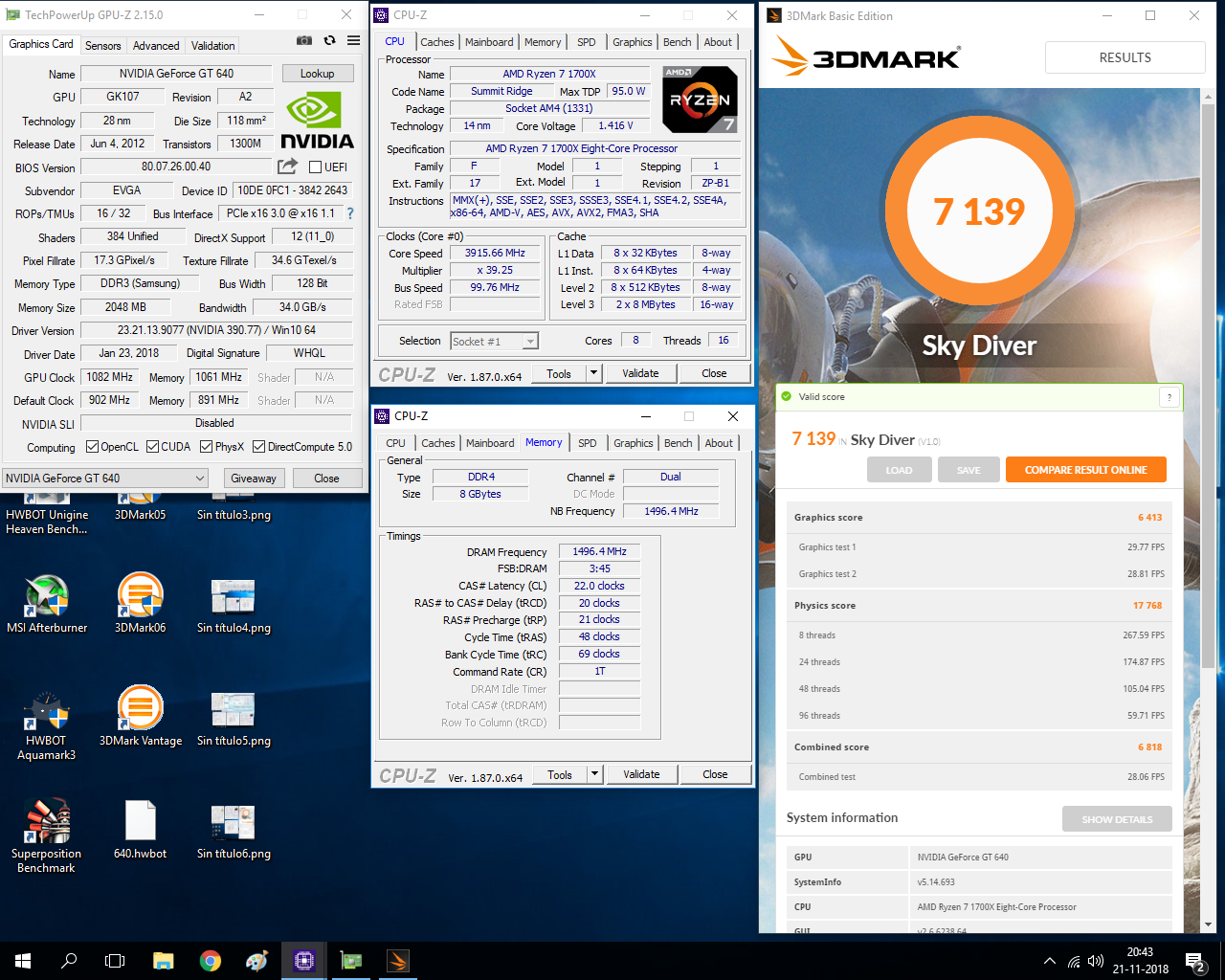Viewport: 1225px width, 980px height.
Task: Toggle the DirectCompute 5.0 checkbox
Action: pyautogui.click(x=258, y=446)
